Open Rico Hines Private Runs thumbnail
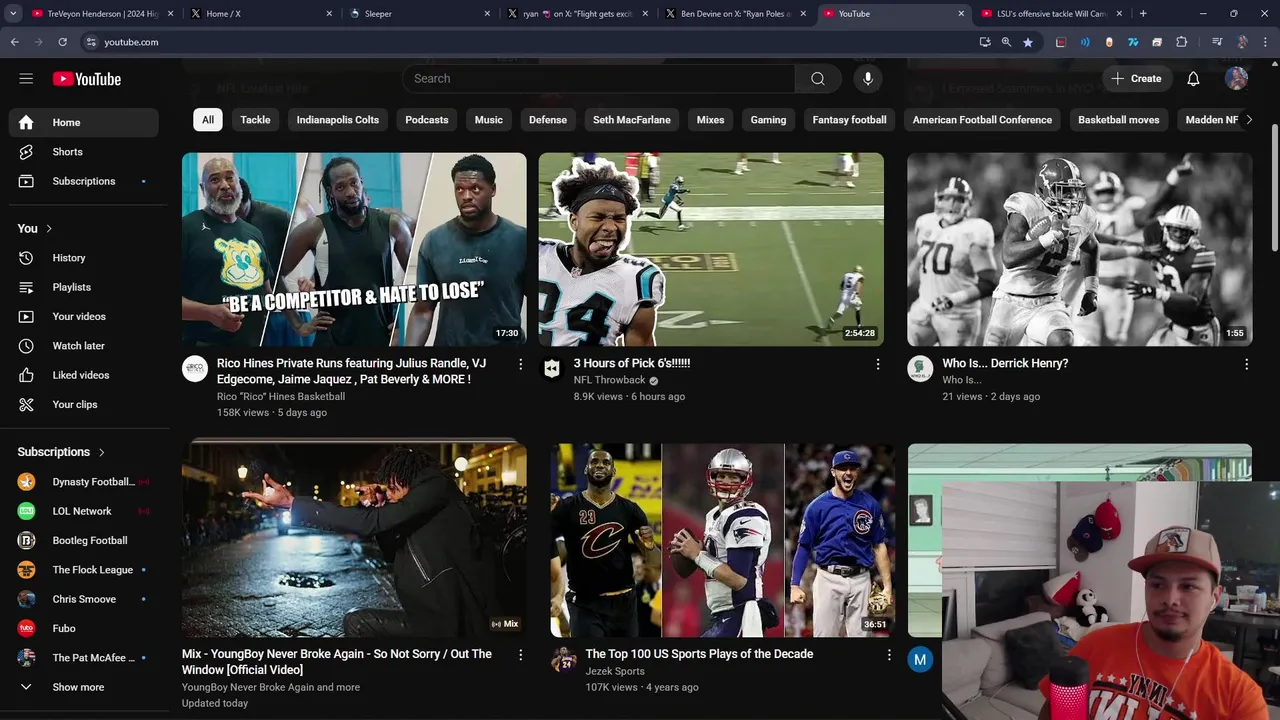 click(354, 250)
